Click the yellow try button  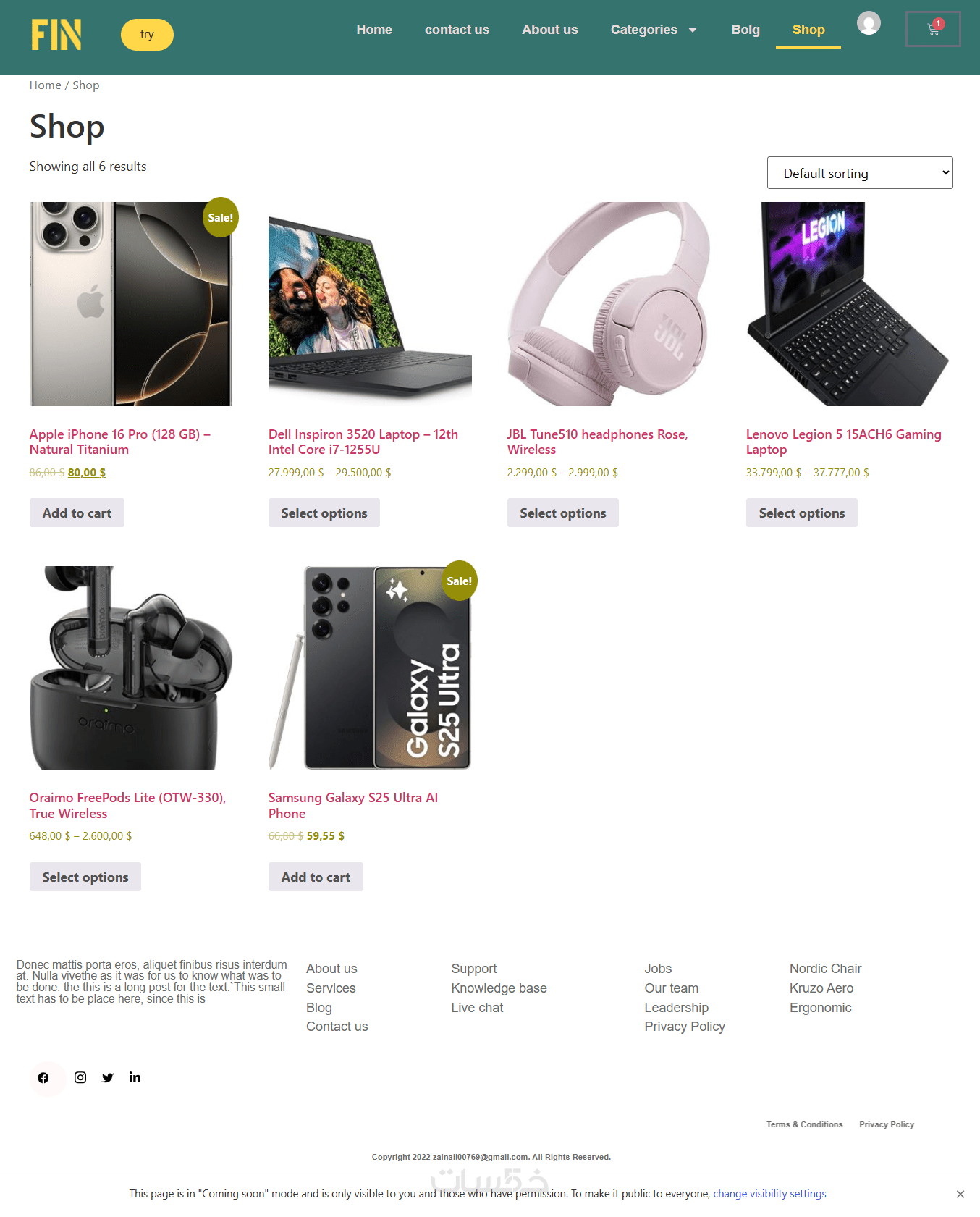(147, 35)
